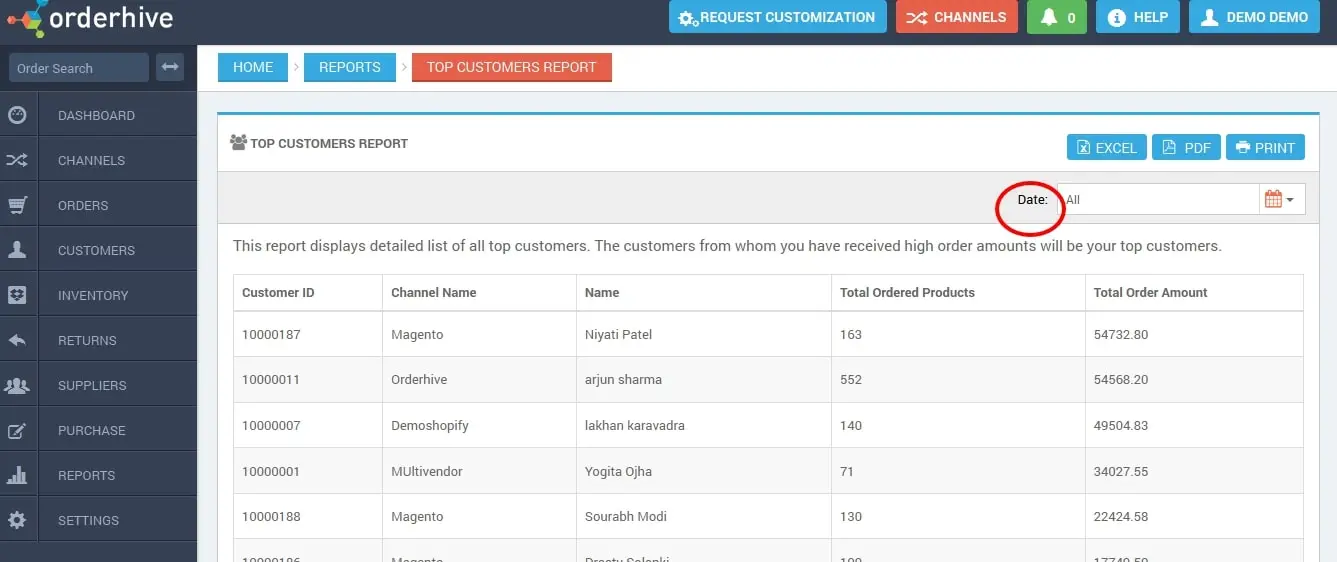This screenshot has width=1337, height=562.
Task: Click the Orders cart icon in sidebar
Action: point(17,205)
